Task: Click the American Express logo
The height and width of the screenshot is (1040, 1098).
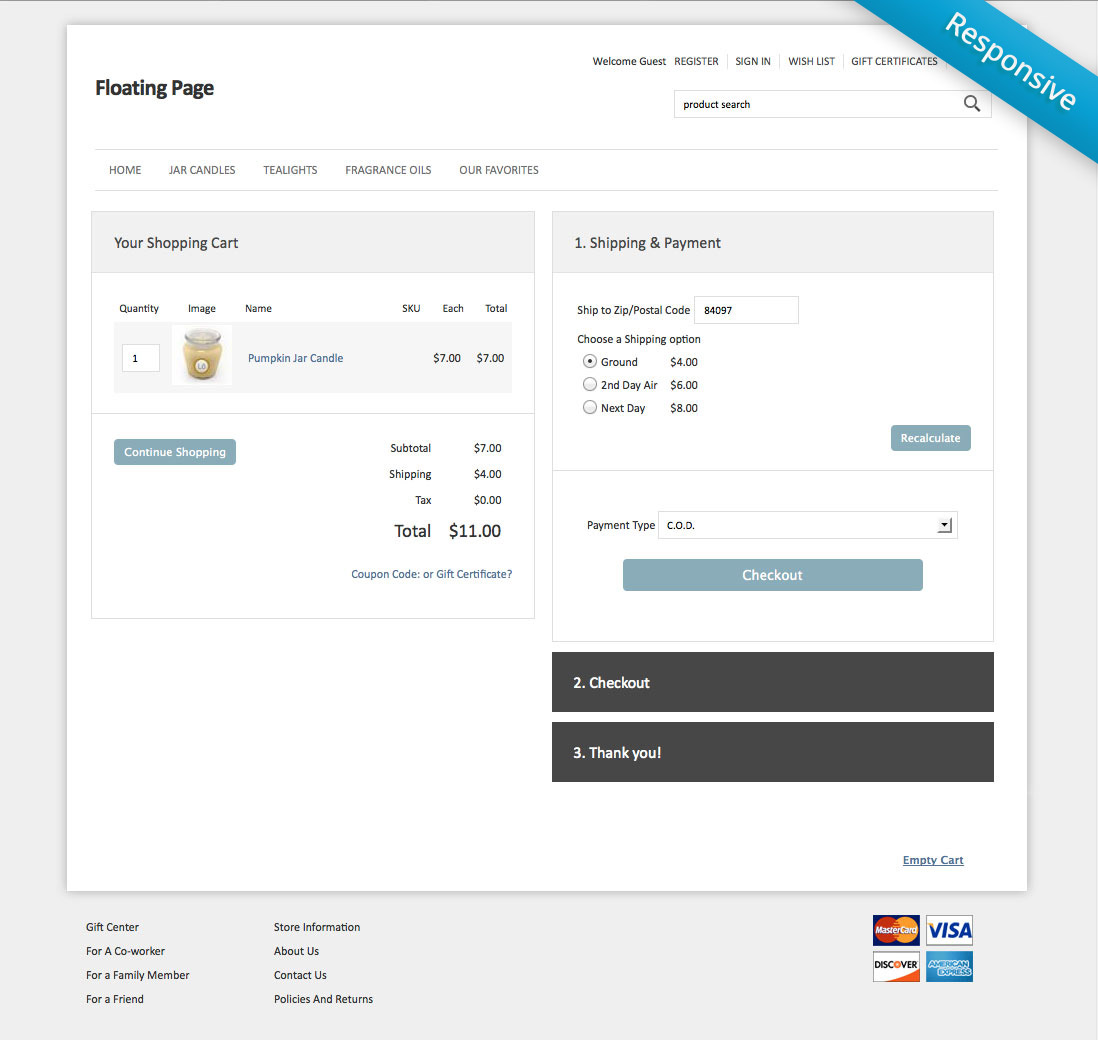Action: point(949,966)
